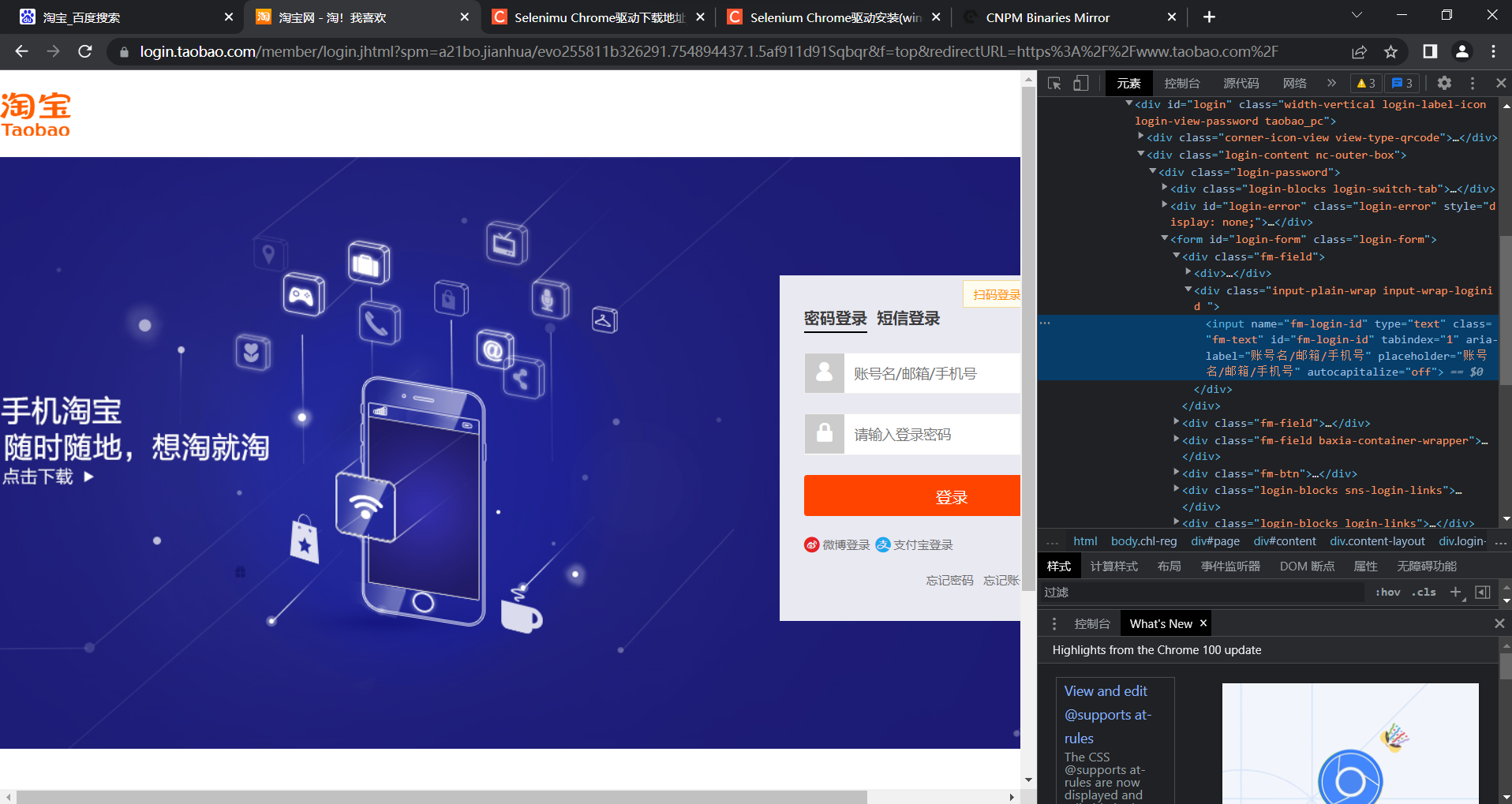The image size is (1512, 804).
Task: Focus the login password input field
Action: [x=932, y=434]
